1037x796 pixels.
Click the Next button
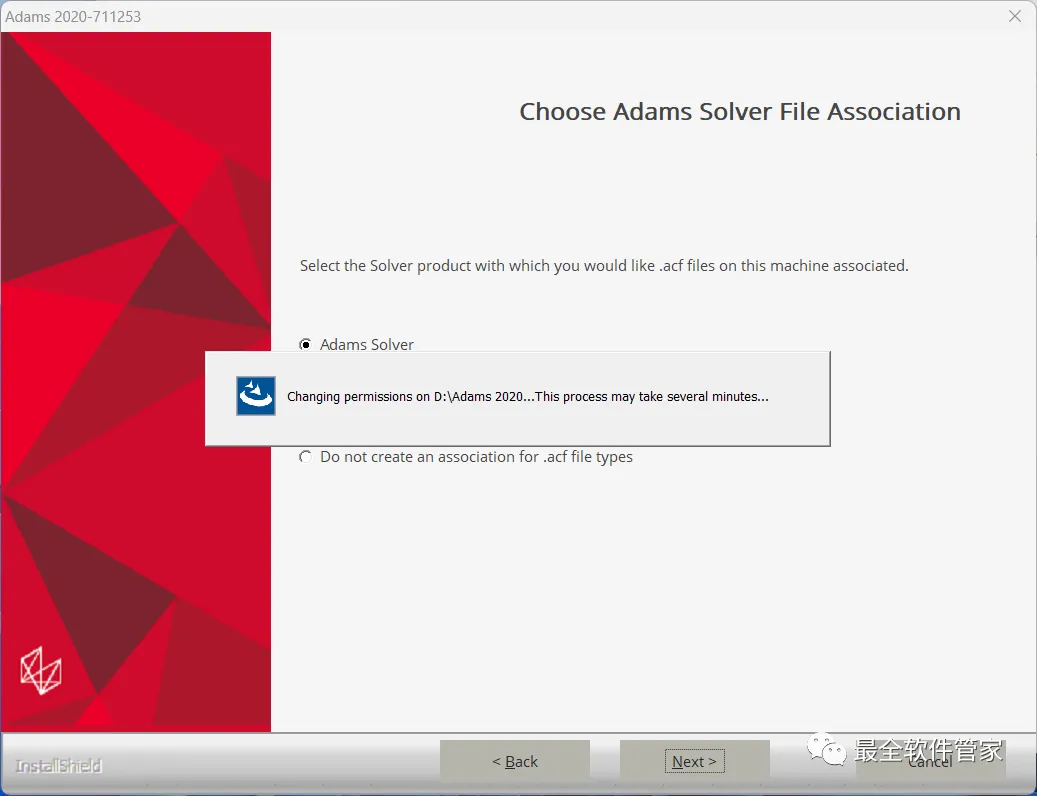pos(694,761)
